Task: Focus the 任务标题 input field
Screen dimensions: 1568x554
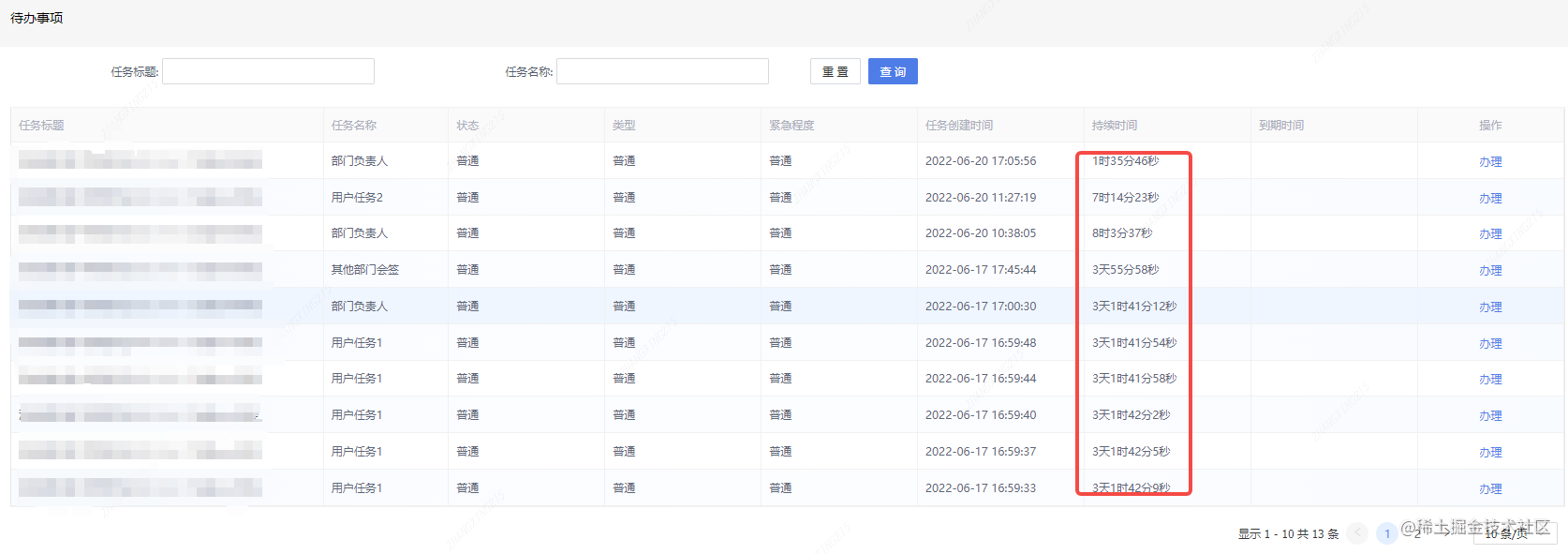Action: coord(268,71)
